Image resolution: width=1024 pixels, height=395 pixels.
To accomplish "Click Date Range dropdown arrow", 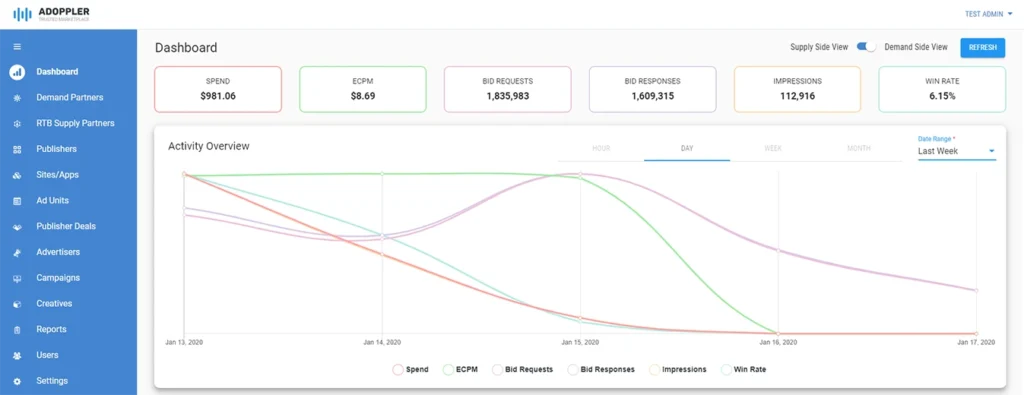I will [x=991, y=151].
